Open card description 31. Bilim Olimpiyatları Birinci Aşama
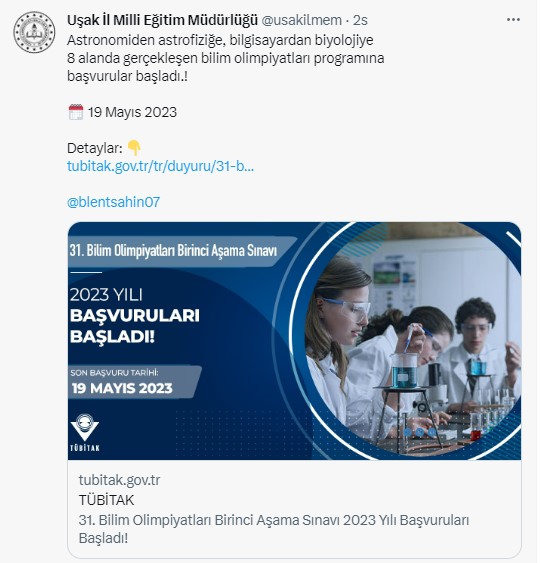 (x=274, y=529)
